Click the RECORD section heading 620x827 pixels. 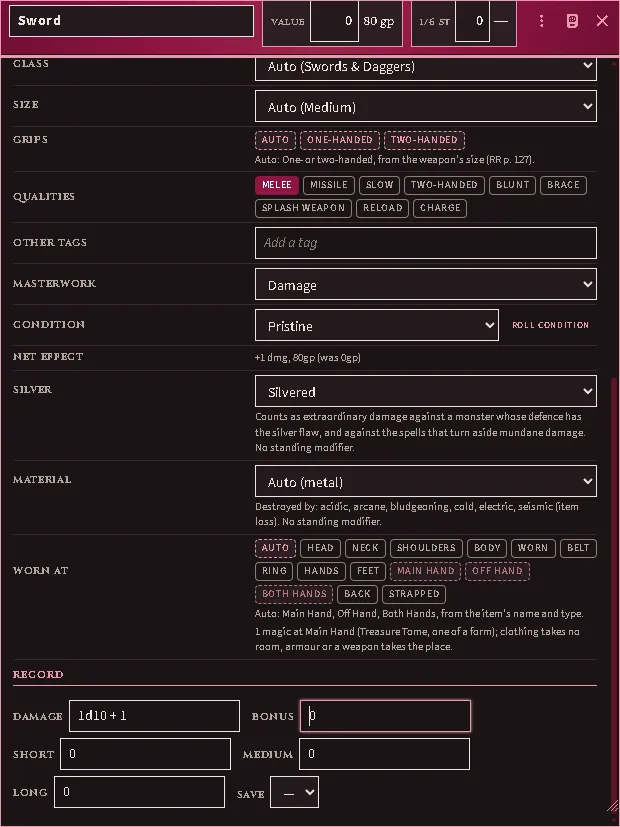(38, 675)
